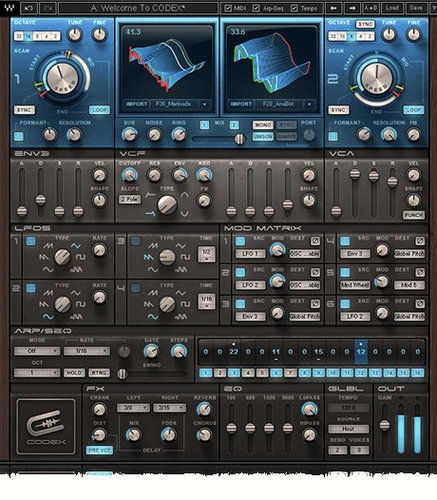437x500 pixels.
Task: Click the Punch button in VCA
Action: tap(413, 215)
